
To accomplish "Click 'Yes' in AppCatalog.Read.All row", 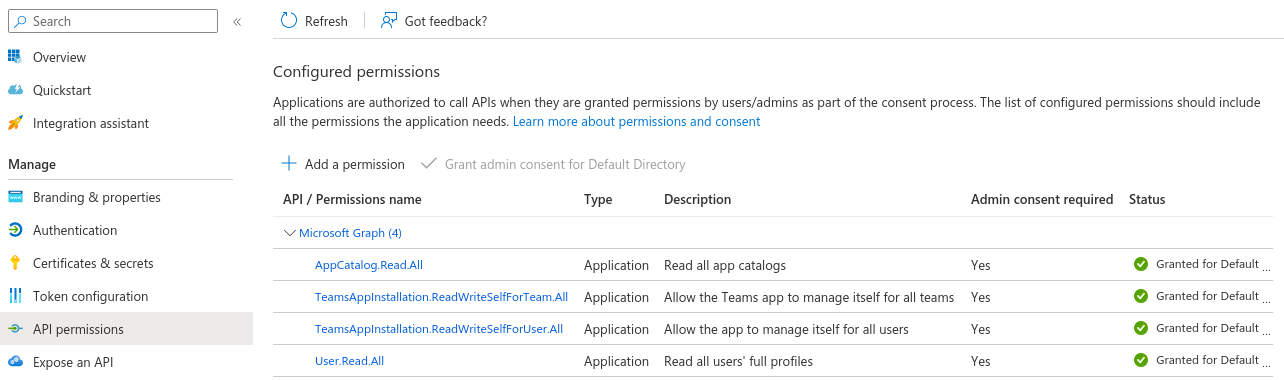I will [x=980, y=265].
